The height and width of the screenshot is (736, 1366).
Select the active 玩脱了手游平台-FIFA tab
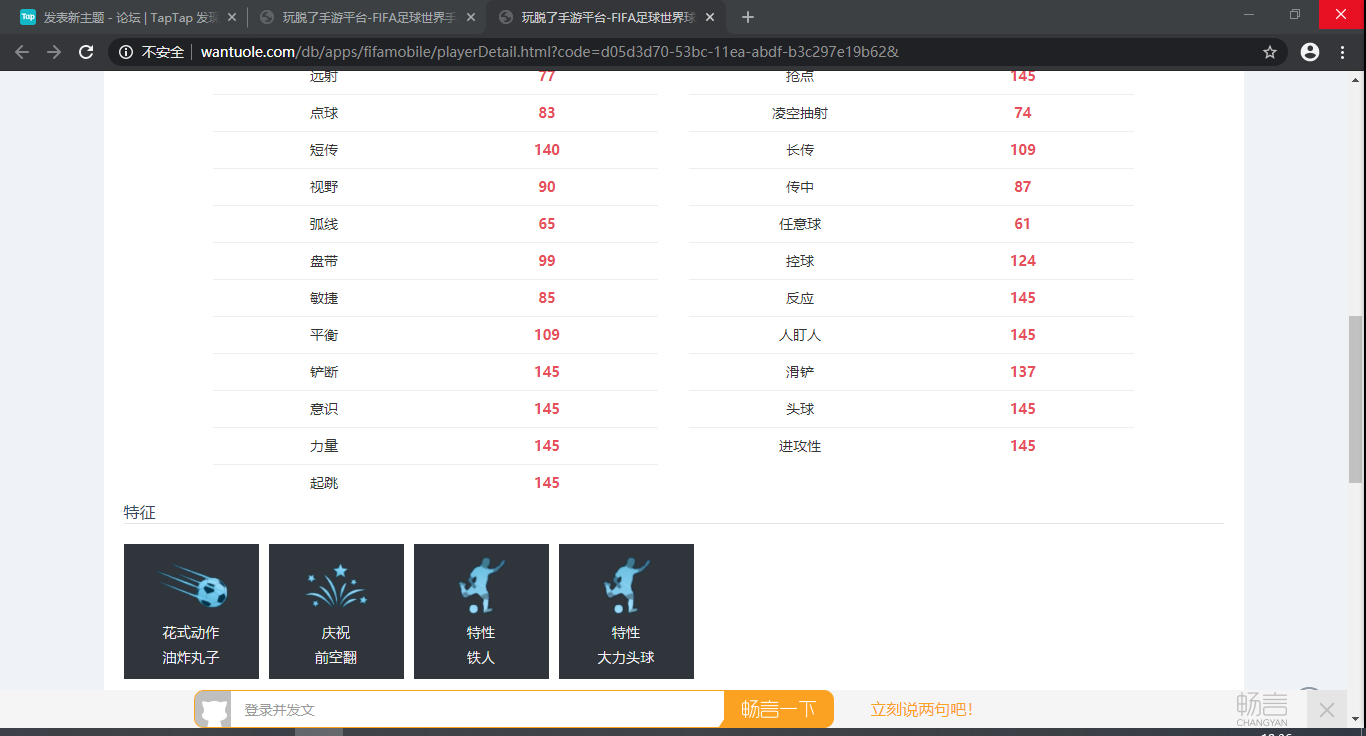(x=606, y=17)
